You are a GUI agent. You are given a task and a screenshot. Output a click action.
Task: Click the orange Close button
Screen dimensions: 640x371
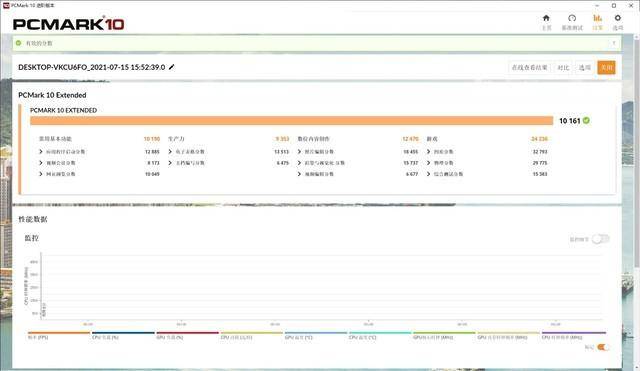tap(606, 67)
